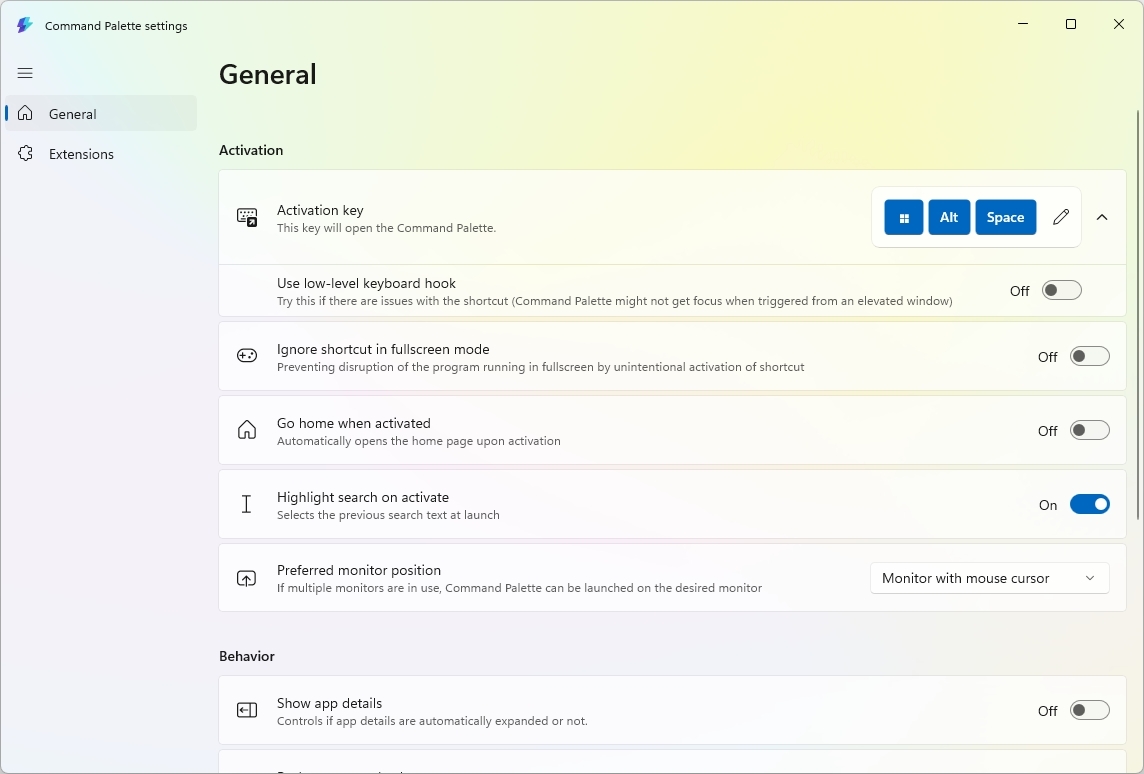Image resolution: width=1144 pixels, height=774 pixels.
Task: Click 'Highlight search on activate' label
Action: pos(363,497)
